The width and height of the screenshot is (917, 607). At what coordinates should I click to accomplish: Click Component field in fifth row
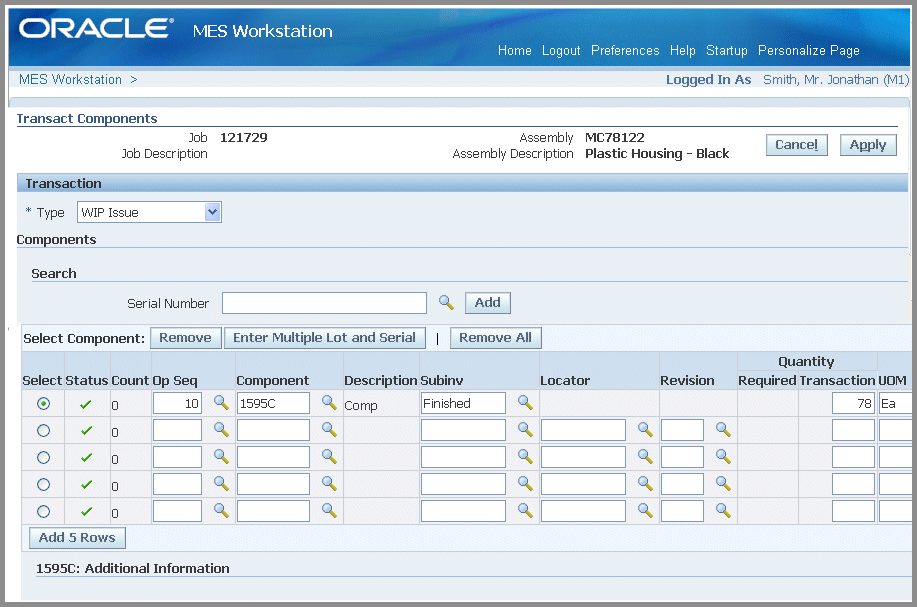[x=273, y=511]
